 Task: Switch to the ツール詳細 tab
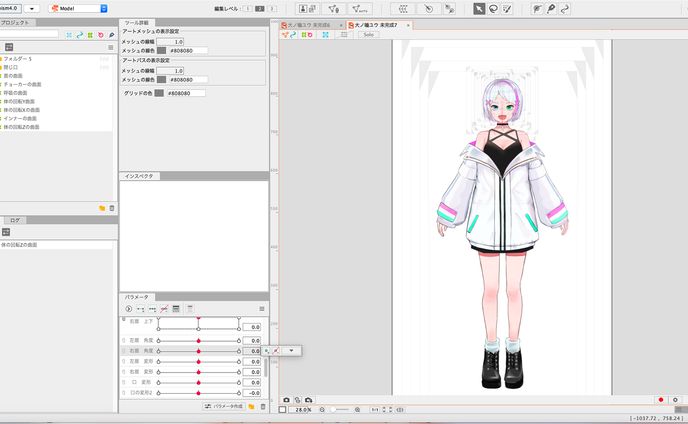click(136, 22)
